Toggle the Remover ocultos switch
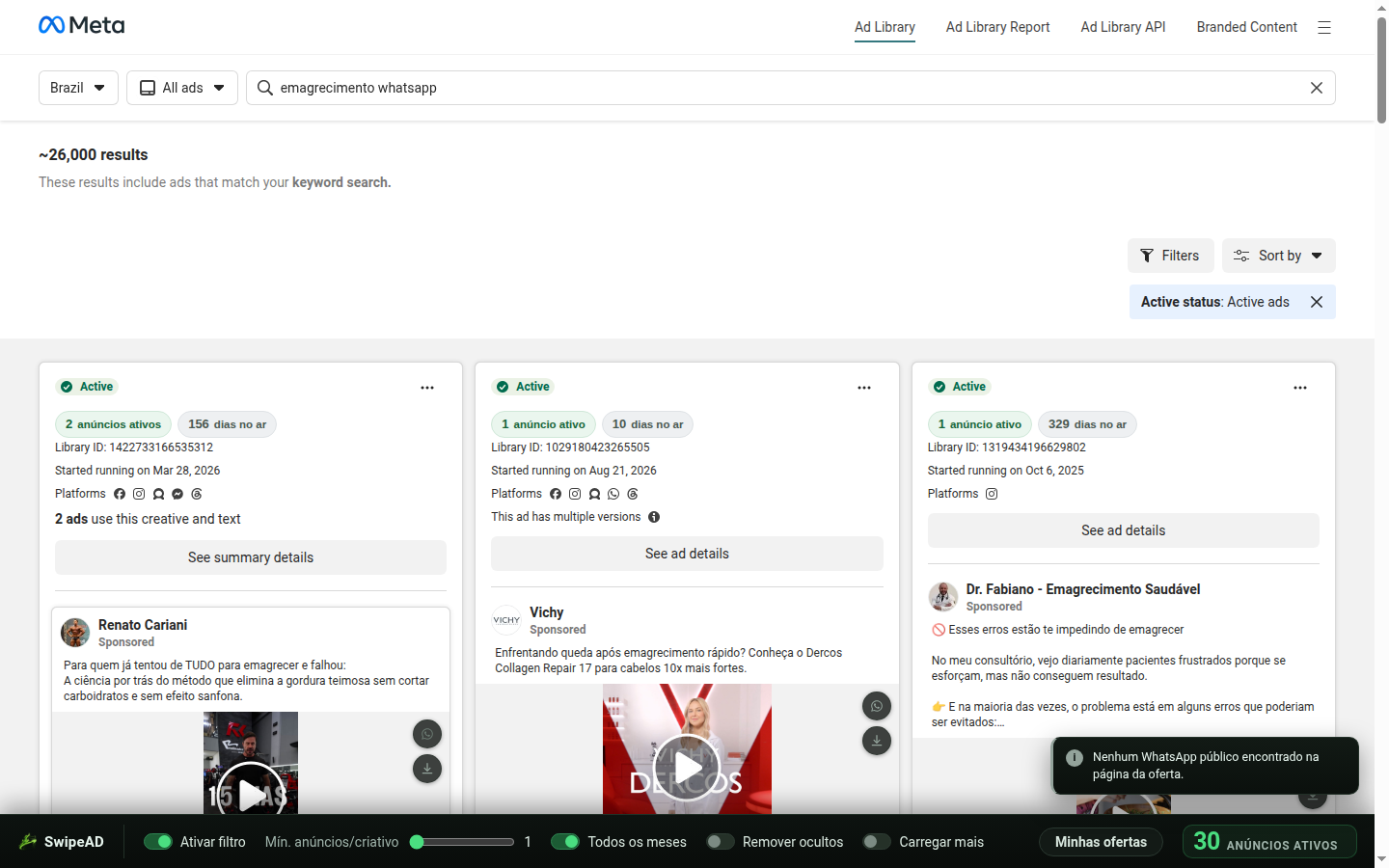This screenshot has height=868, width=1389. click(721, 842)
